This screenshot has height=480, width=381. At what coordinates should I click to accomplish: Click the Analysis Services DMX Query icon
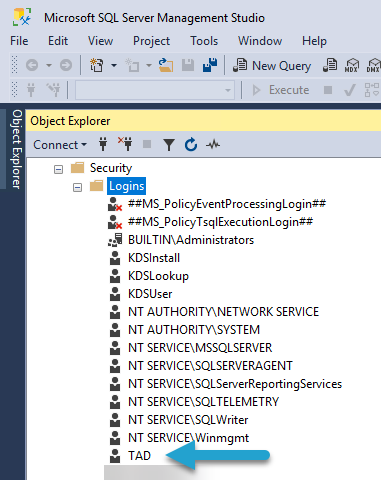coord(373,65)
